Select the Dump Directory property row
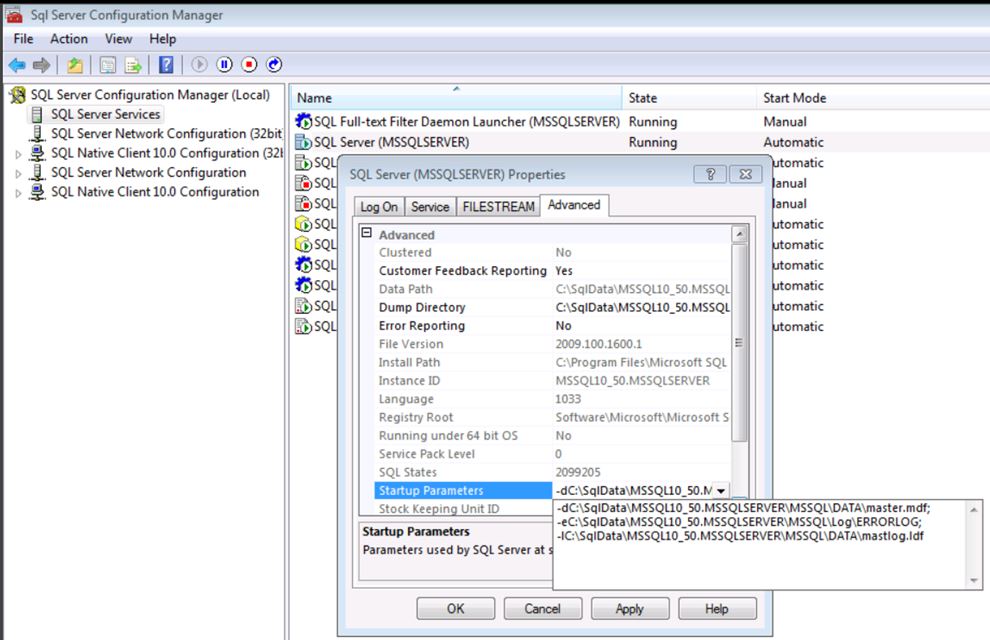Viewport: 990px width, 640px height. (552, 307)
